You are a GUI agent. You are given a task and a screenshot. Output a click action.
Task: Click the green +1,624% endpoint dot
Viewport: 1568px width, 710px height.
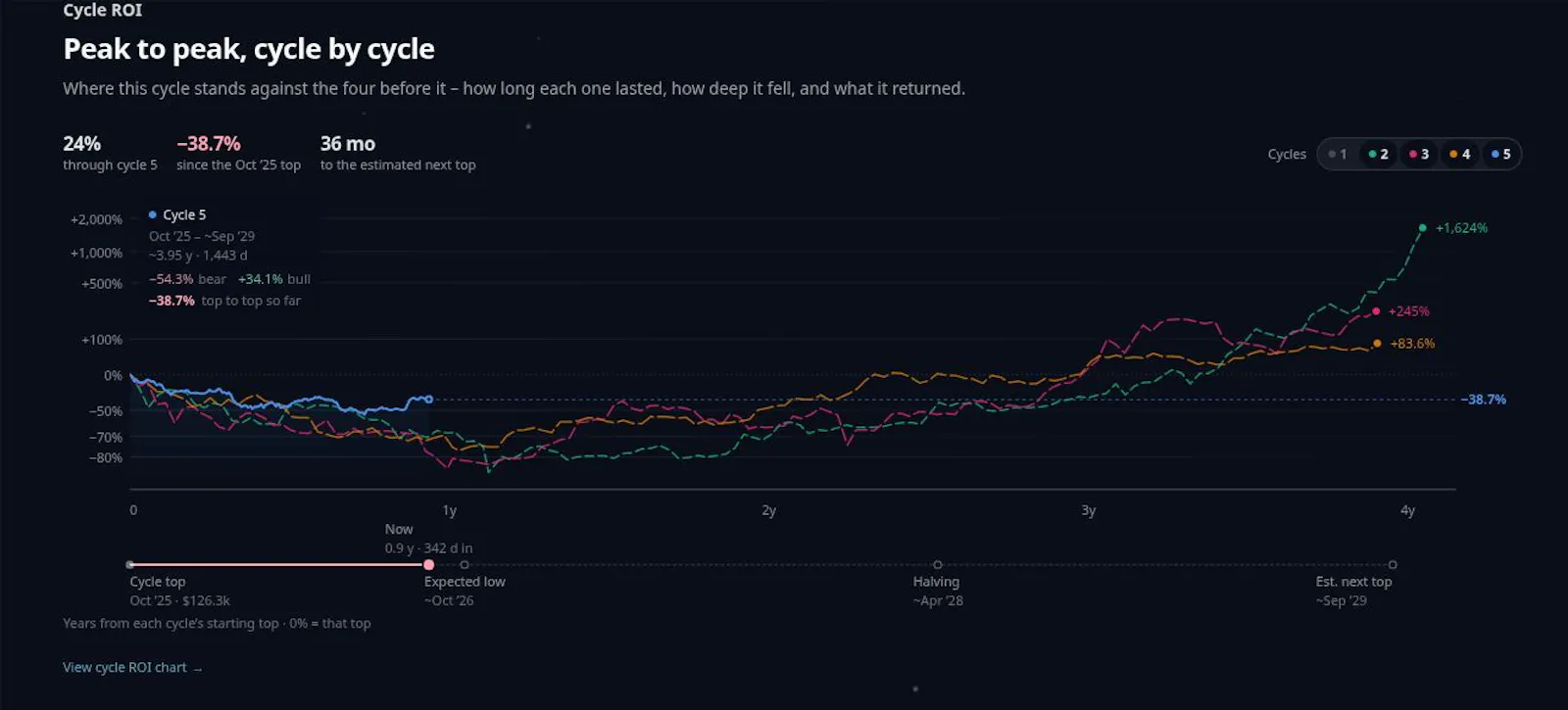pos(1423,228)
